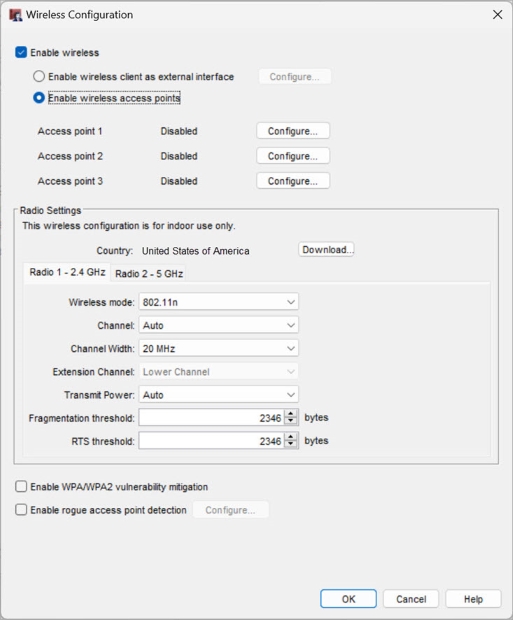Image resolution: width=513 pixels, height=620 pixels.
Task: Increase Fragmentation threshold with up arrow
Action: click(x=291, y=414)
